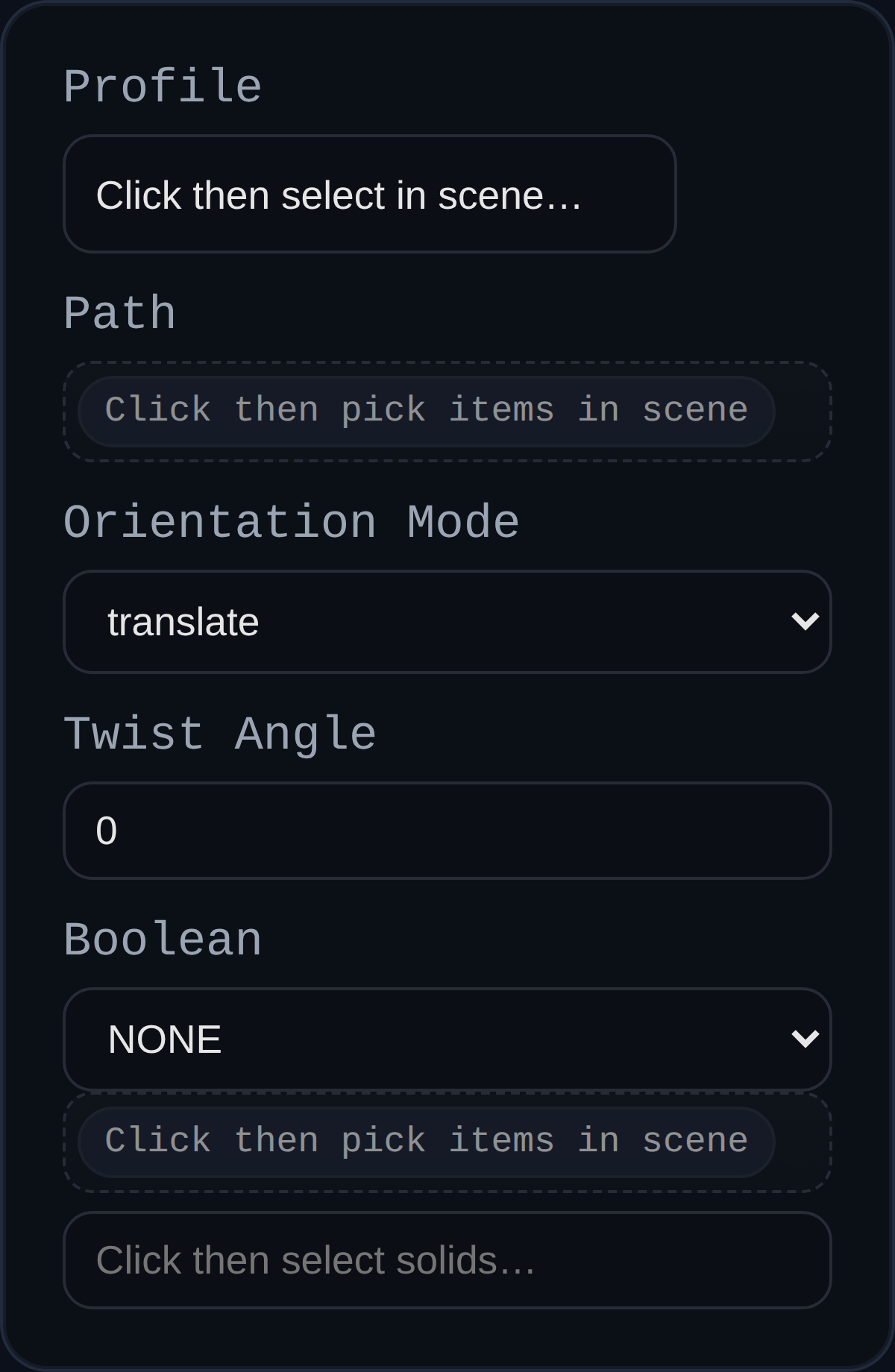This screenshot has width=895, height=1372.
Task: Set focus in the Twist Angle field
Action: pos(447,830)
